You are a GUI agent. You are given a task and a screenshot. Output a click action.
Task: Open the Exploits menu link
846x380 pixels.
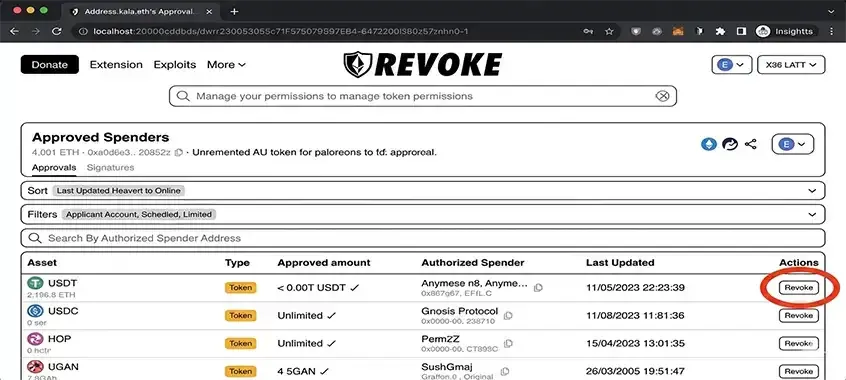click(x=175, y=65)
